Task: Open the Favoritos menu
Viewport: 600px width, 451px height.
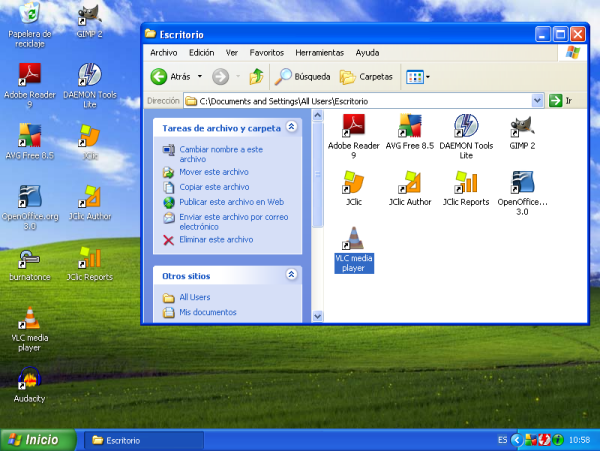Action: click(x=266, y=52)
